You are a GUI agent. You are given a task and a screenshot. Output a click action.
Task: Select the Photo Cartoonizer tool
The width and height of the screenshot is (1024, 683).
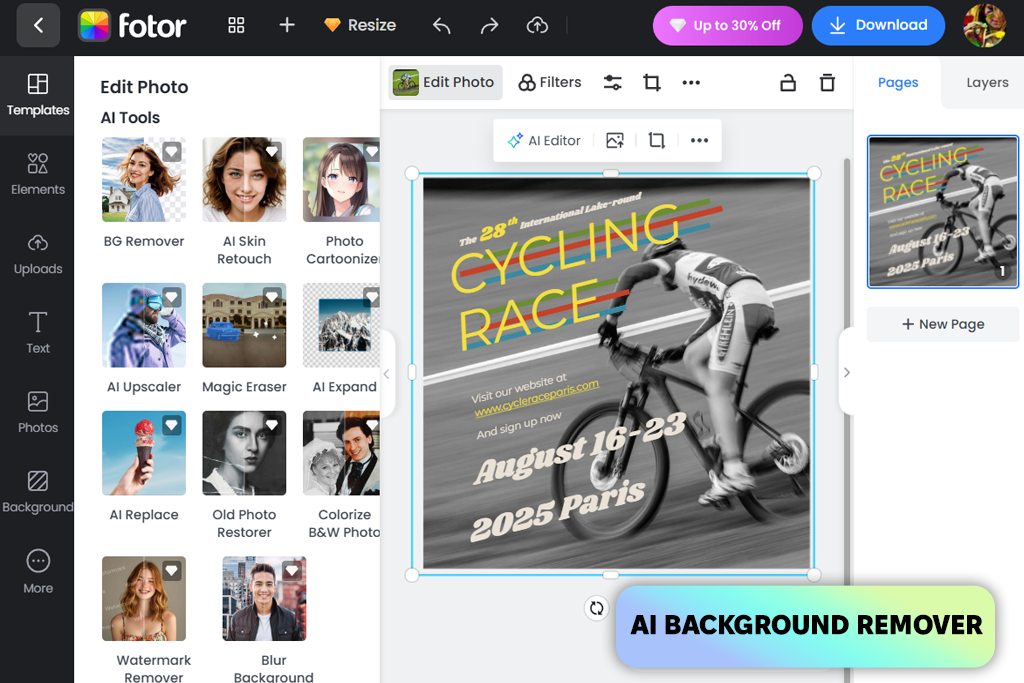(x=342, y=201)
